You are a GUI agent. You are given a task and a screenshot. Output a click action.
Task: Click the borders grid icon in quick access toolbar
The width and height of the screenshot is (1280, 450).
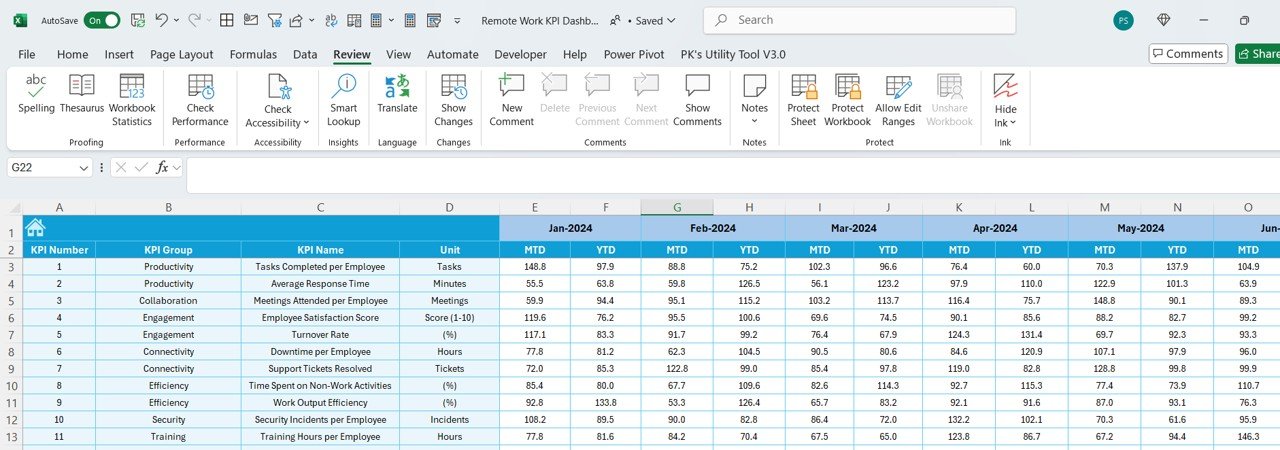coord(227,20)
